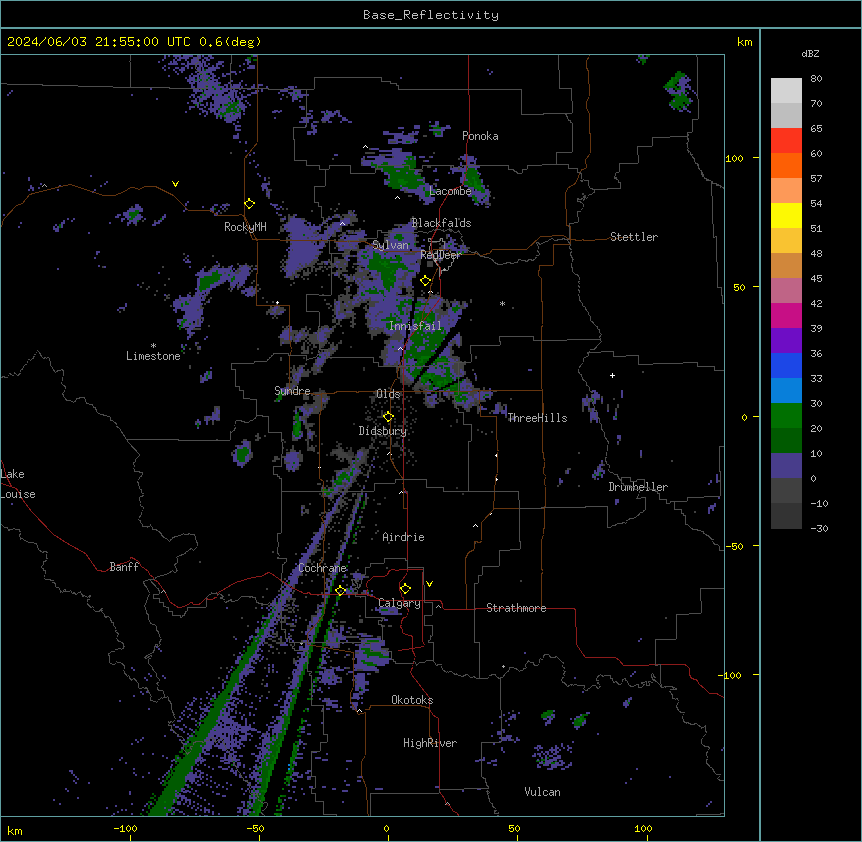The image size is (862, 842).
Task: Click the -50 tick on the horizontal axis
Action: pyautogui.click(x=255, y=828)
